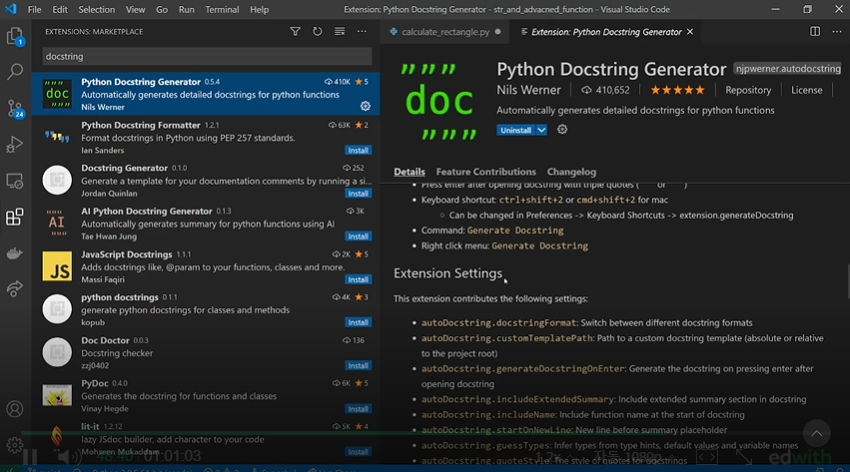Expand the Uninstall dropdown arrow

coord(541,130)
